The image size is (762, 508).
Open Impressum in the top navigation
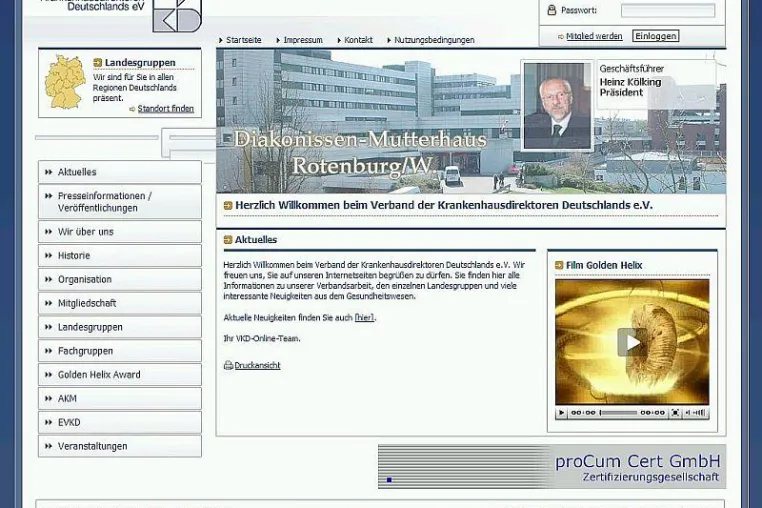click(303, 40)
